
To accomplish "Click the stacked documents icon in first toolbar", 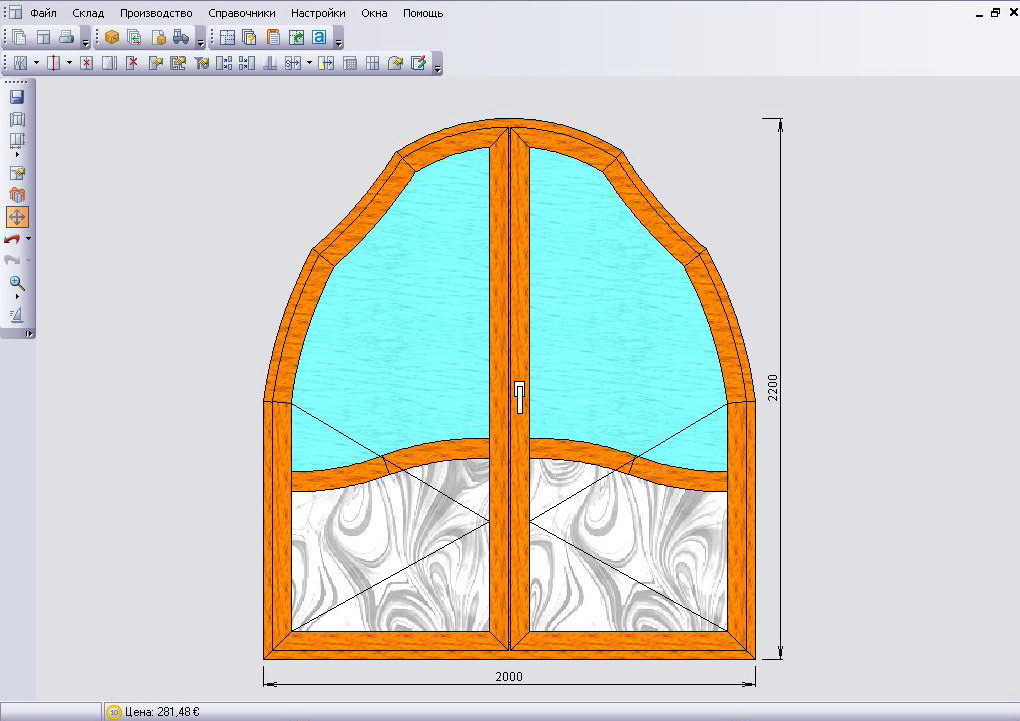I will [20, 37].
